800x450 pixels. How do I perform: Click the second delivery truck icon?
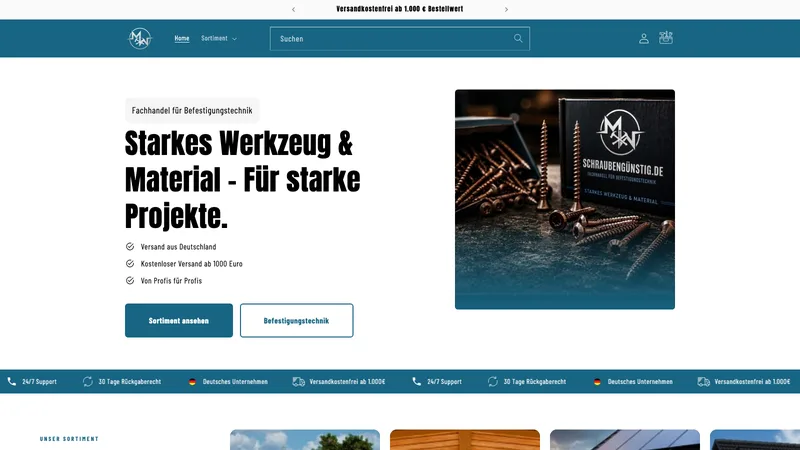[x=704, y=382]
